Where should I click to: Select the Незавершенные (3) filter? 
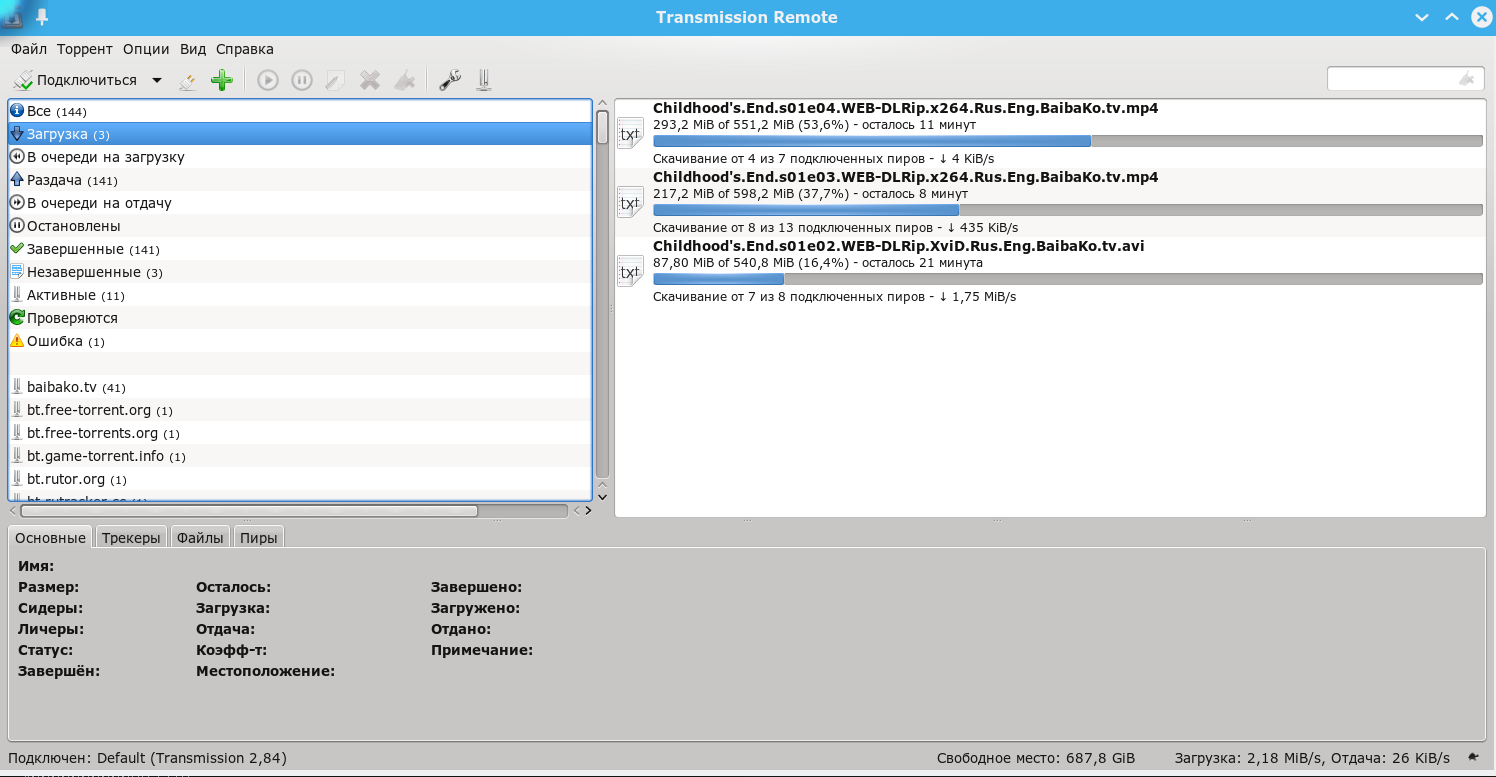click(300, 272)
